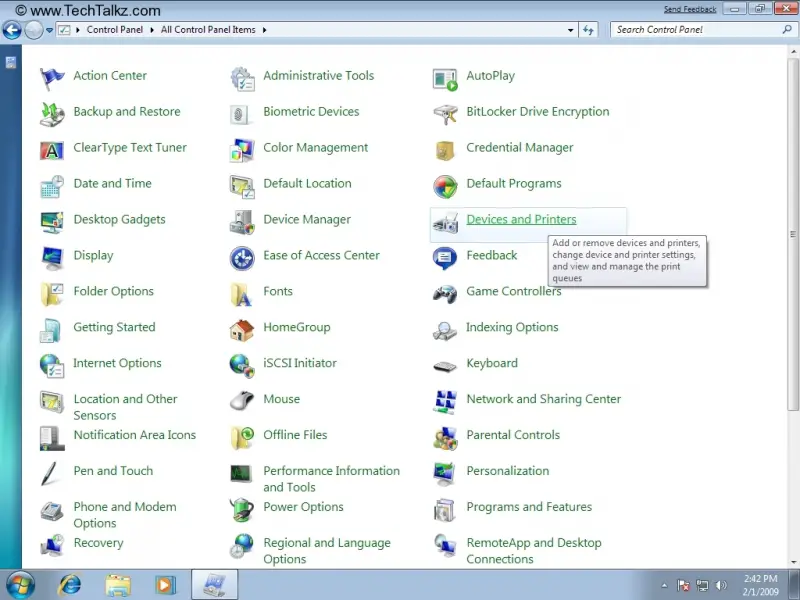This screenshot has height=600, width=800.
Task: Launch Windows Media Player from taskbar
Action: point(165,585)
